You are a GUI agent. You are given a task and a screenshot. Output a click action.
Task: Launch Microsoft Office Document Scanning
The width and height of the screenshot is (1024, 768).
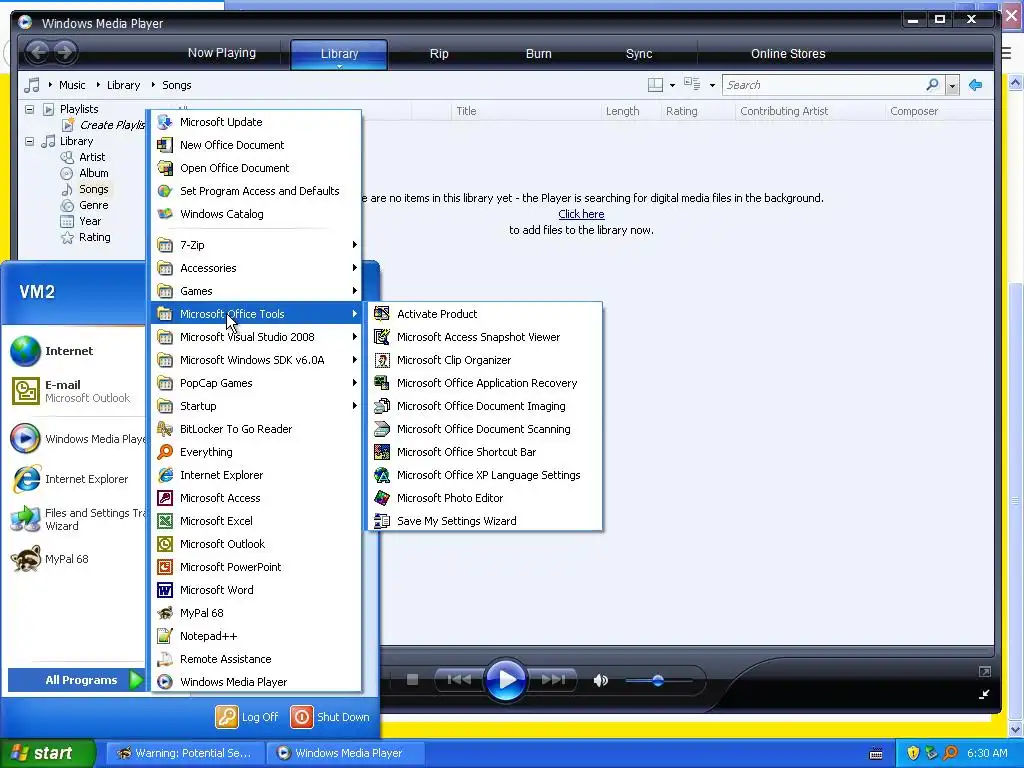(485, 429)
